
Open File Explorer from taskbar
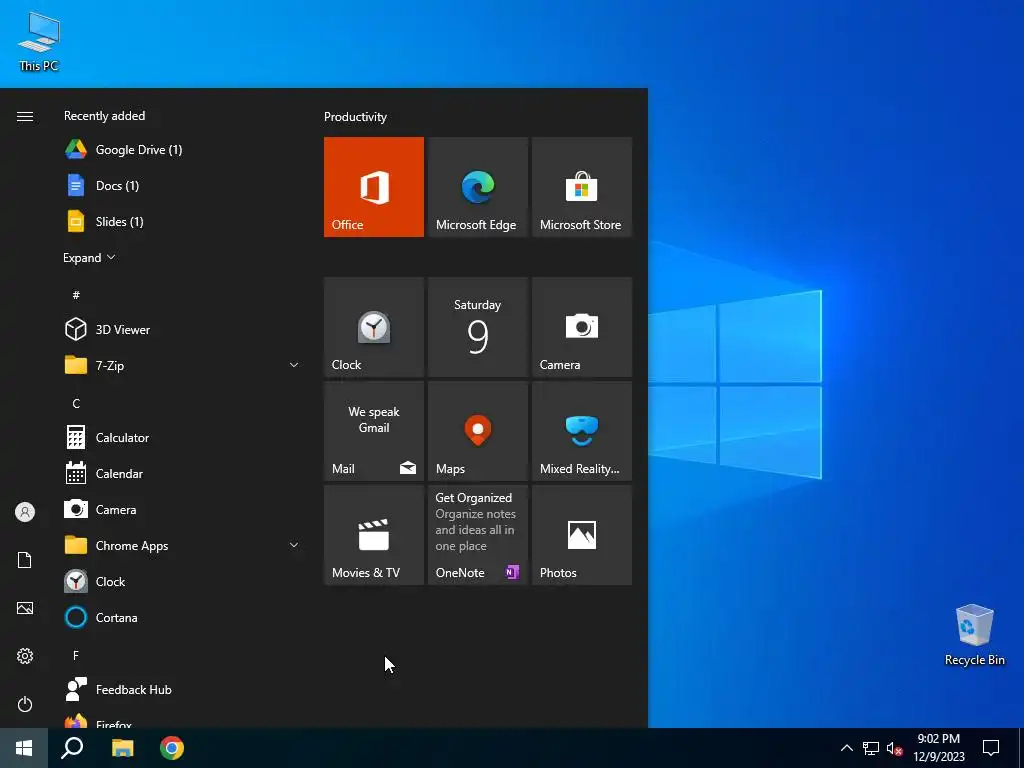122,748
